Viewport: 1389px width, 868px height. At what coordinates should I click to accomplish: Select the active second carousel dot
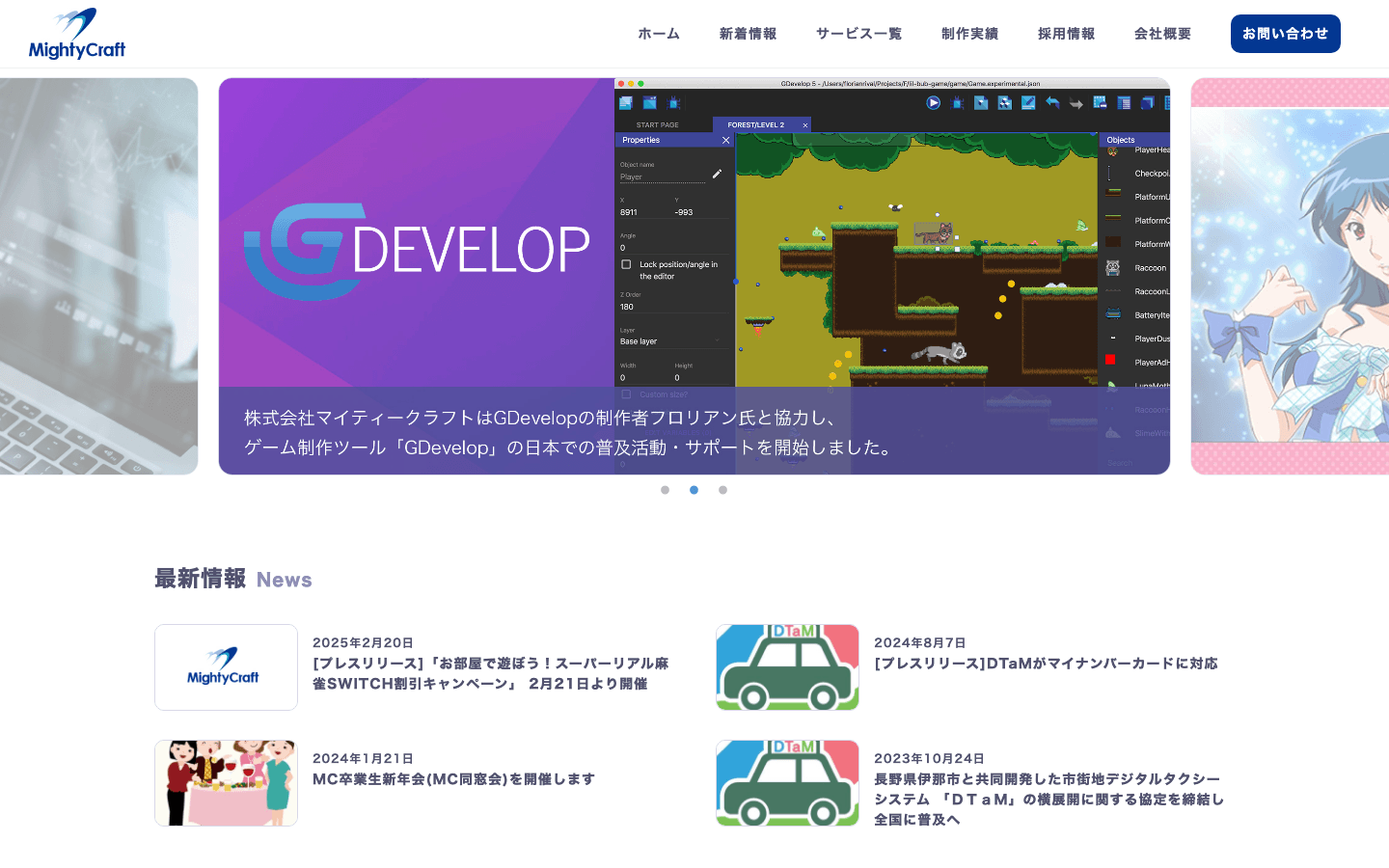tap(694, 490)
